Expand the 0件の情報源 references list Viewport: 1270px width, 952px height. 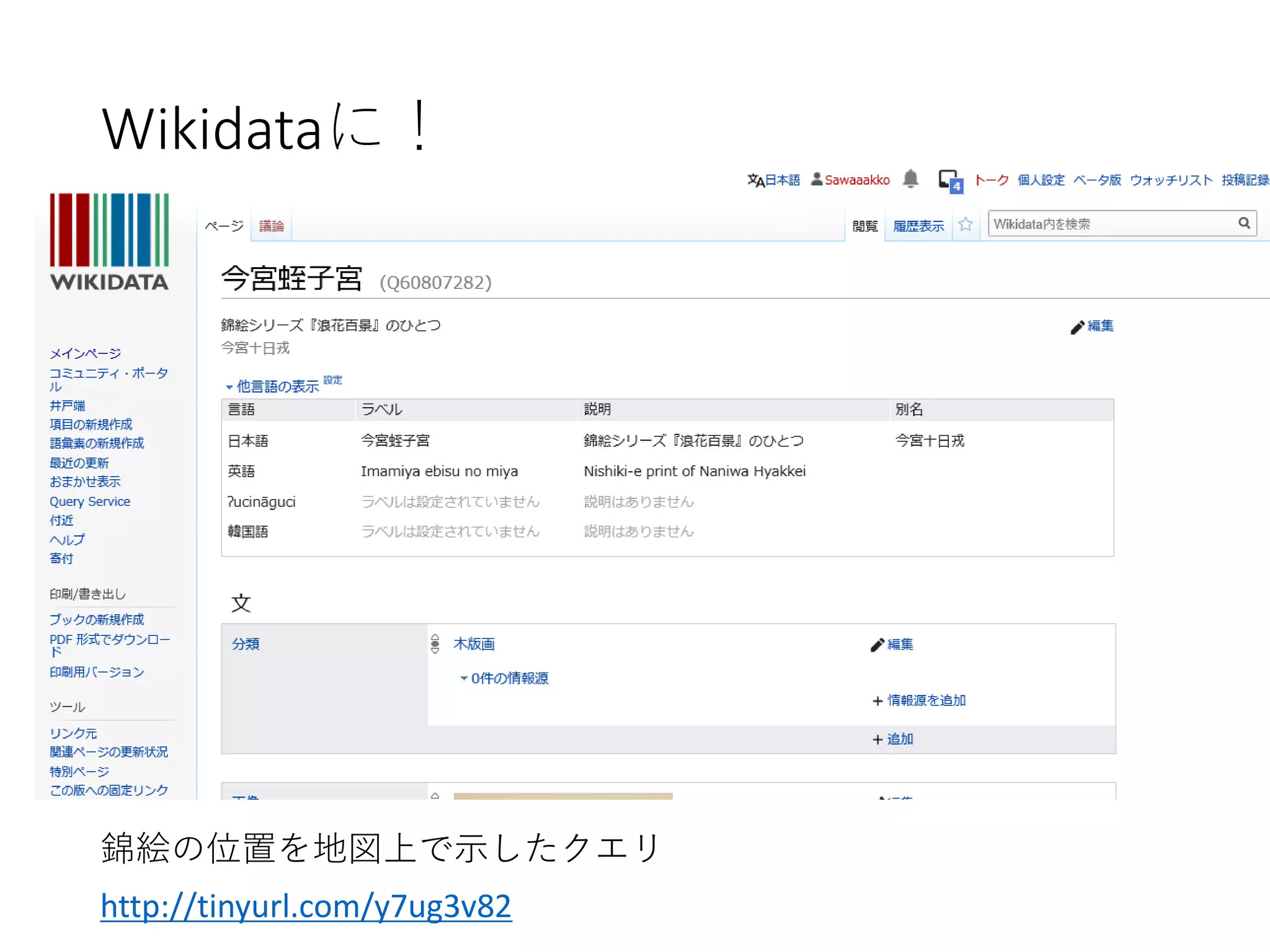tap(504, 678)
